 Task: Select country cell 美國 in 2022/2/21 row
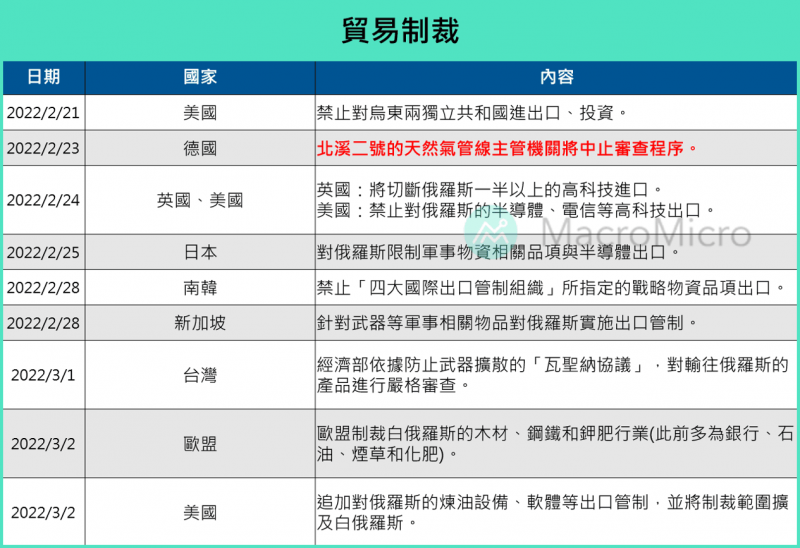[x=200, y=113]
